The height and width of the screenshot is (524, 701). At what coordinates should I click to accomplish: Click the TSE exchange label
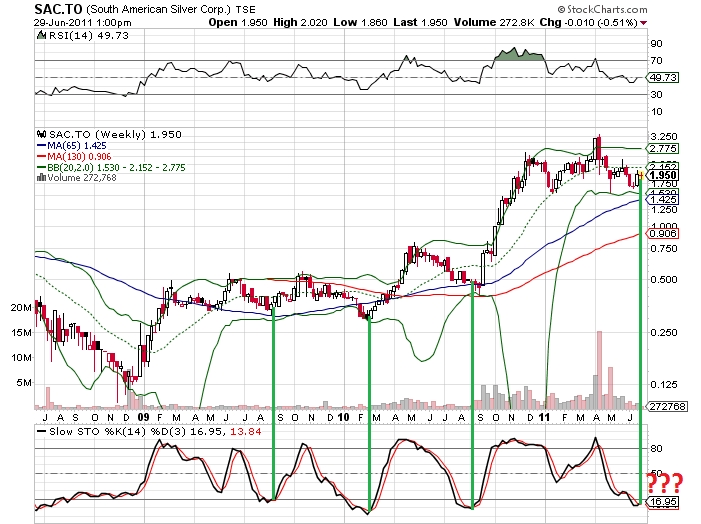click(245, 9)
